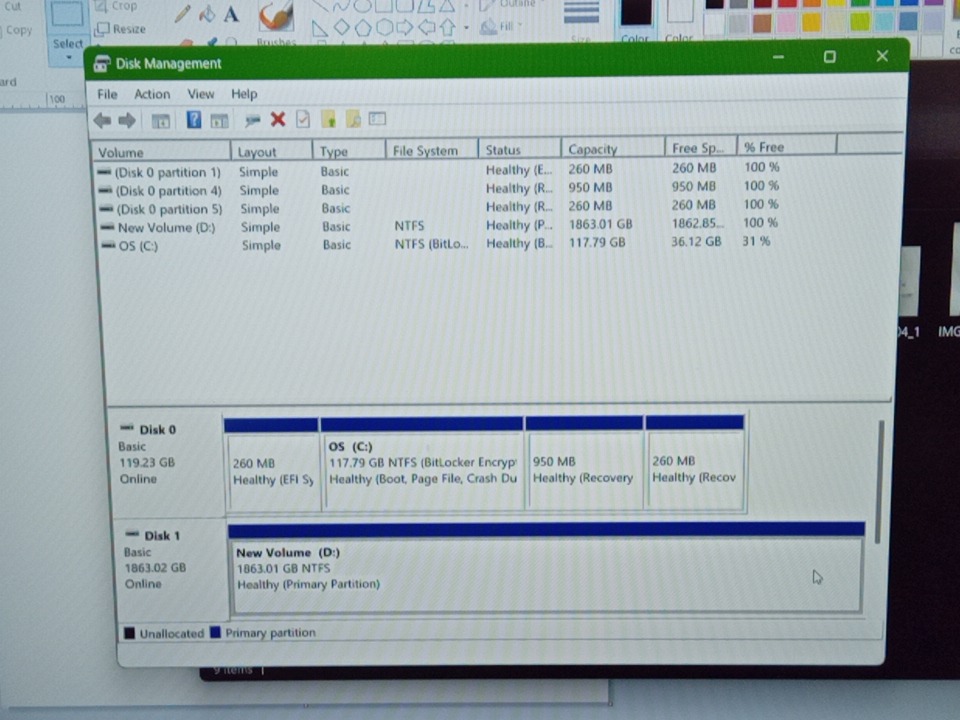The image size is (960, 720).
Task: Click the graphical pane vertical scrollbar
Action: 880,482
